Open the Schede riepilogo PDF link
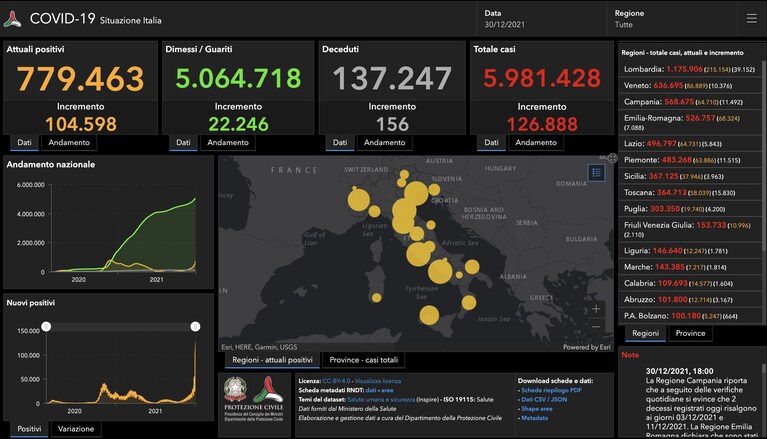767x439 pixels. point(551,390)
